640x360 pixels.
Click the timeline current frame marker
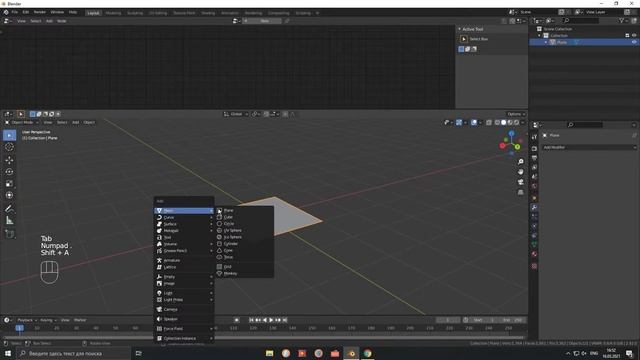19,328
